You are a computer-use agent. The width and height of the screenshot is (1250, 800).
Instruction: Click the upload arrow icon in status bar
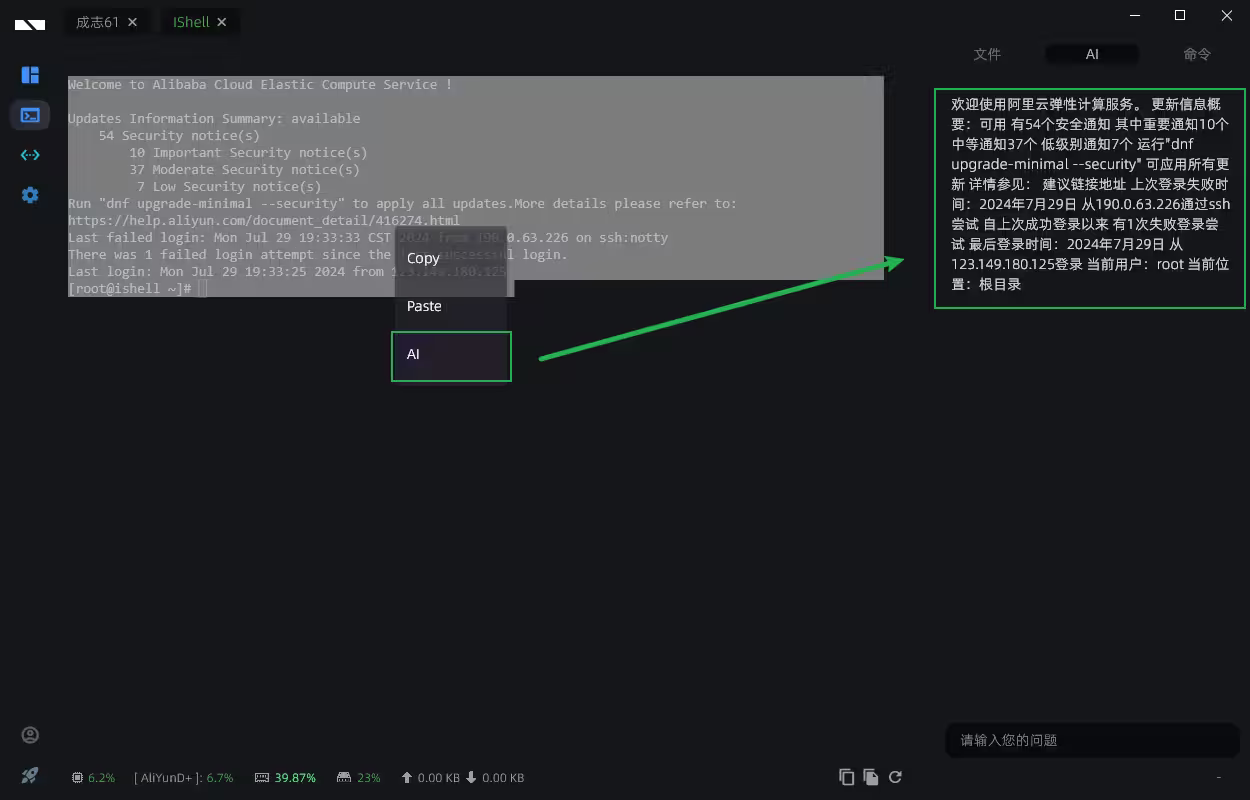pyautogui.click(x=406, y=777)
